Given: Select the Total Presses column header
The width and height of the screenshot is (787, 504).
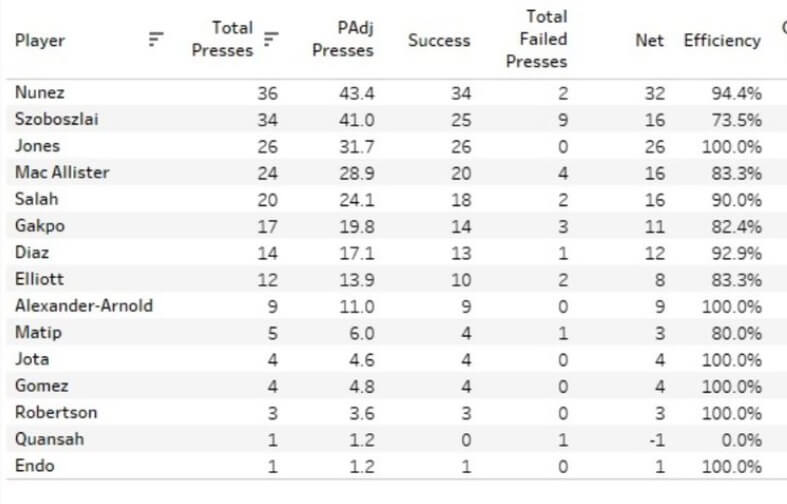Looking at the screenshot, I should (x=222, y=39).
